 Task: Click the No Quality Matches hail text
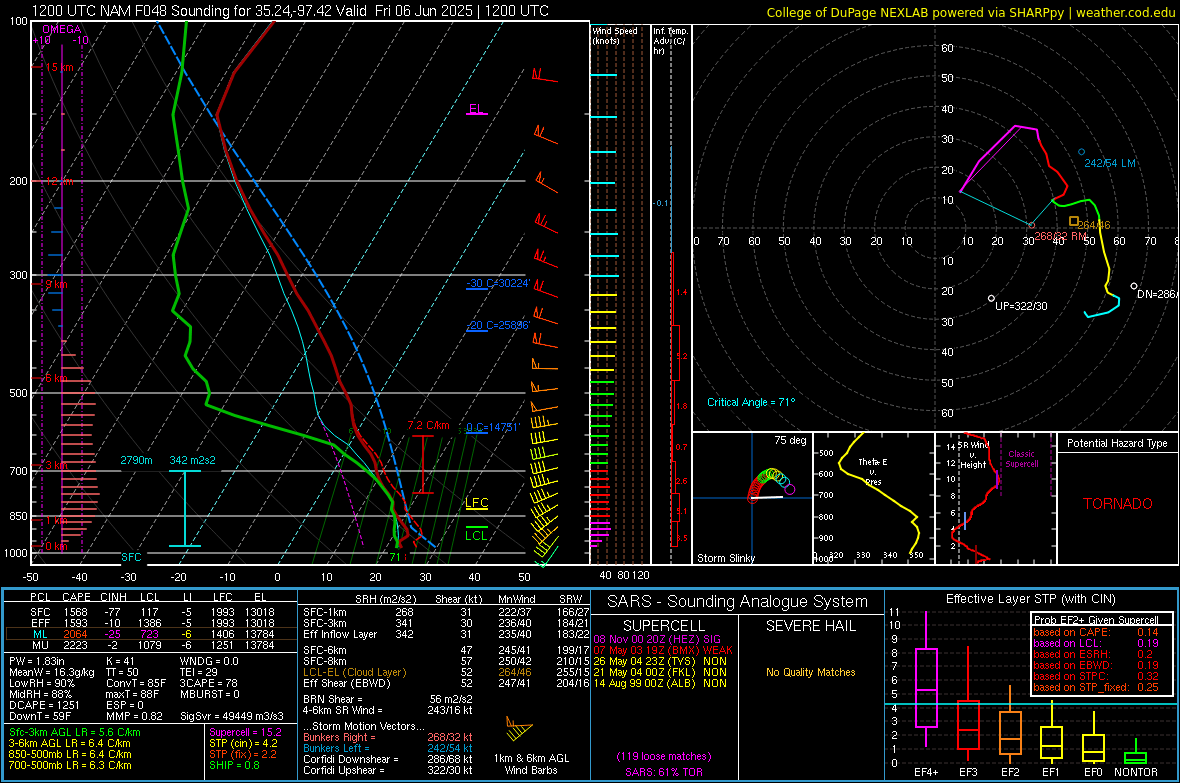point(810,672)
